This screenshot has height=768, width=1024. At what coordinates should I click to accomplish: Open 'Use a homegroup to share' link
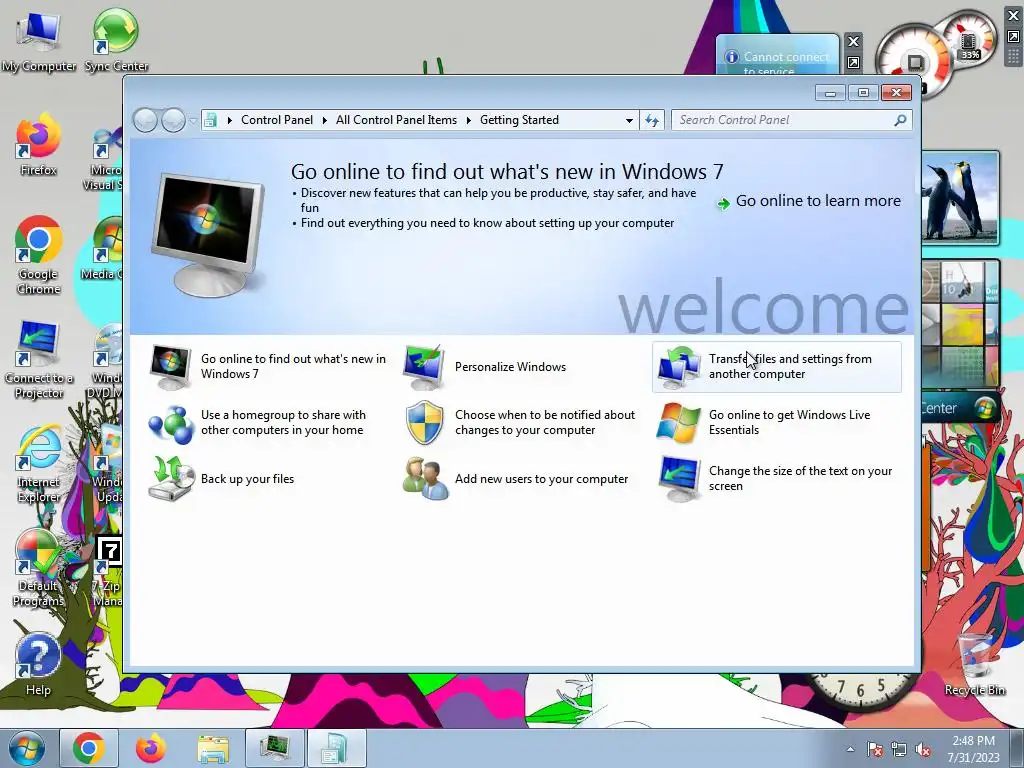click(x=283, y=423)
